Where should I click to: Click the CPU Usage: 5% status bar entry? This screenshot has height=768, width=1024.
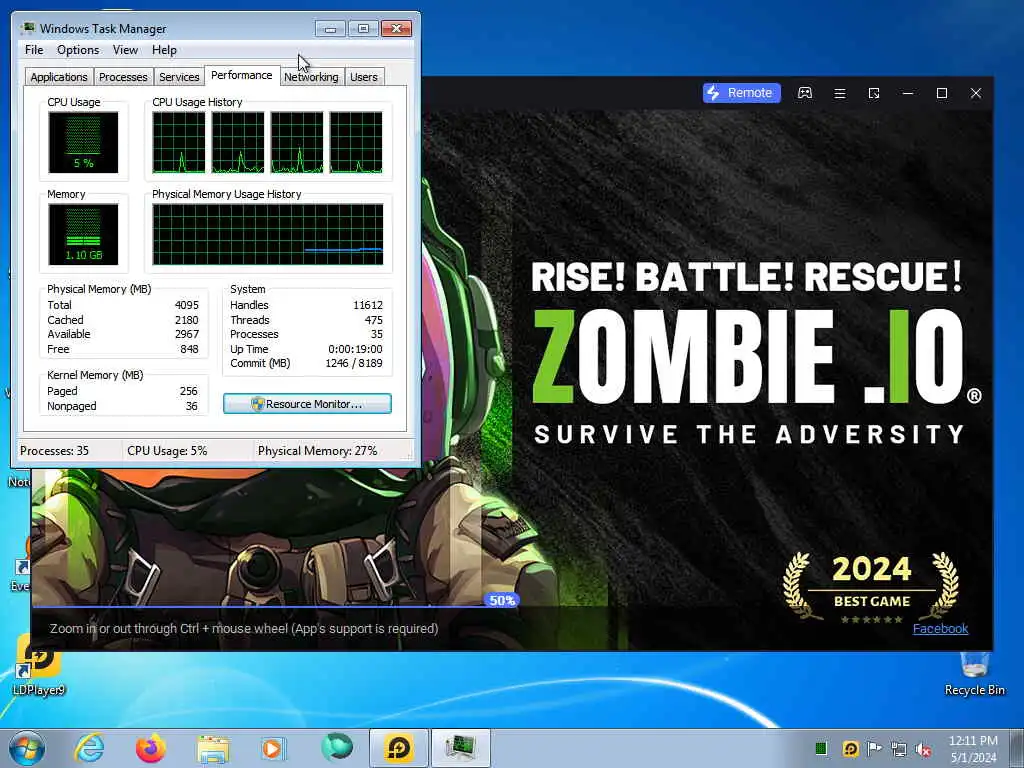point(167,451)
